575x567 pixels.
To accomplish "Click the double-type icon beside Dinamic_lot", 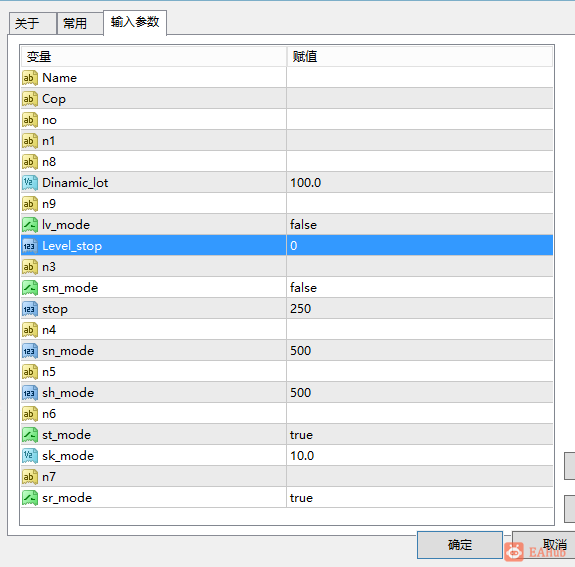I will (30, 183).
